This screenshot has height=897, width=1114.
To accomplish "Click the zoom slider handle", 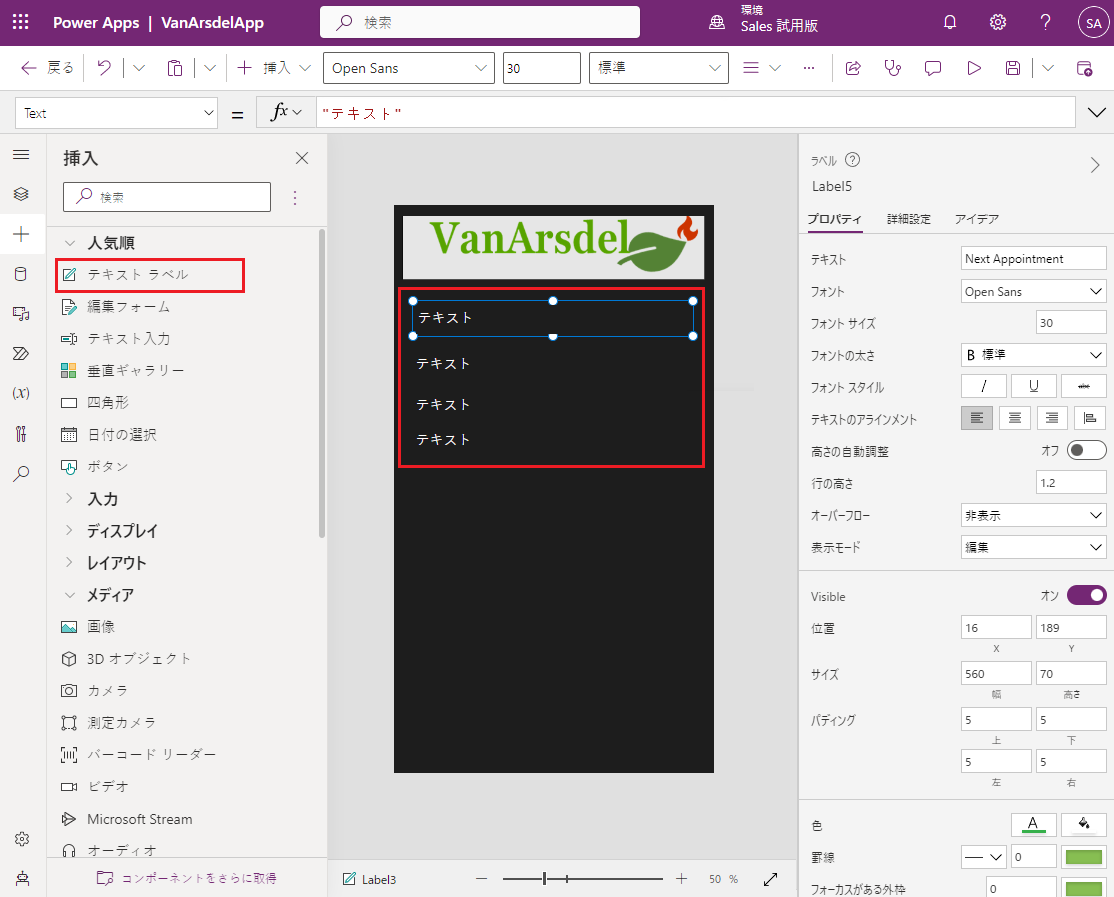I will tap(544, 879).
